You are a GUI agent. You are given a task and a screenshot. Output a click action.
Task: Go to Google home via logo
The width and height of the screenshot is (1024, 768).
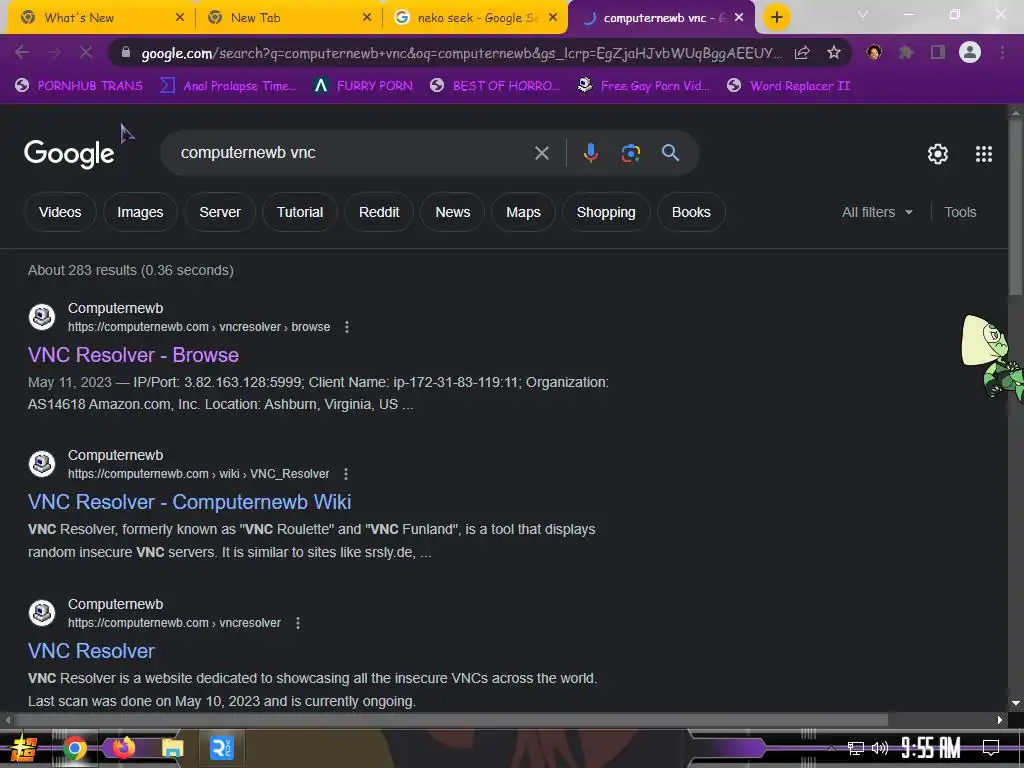click(x=69, y=154)
